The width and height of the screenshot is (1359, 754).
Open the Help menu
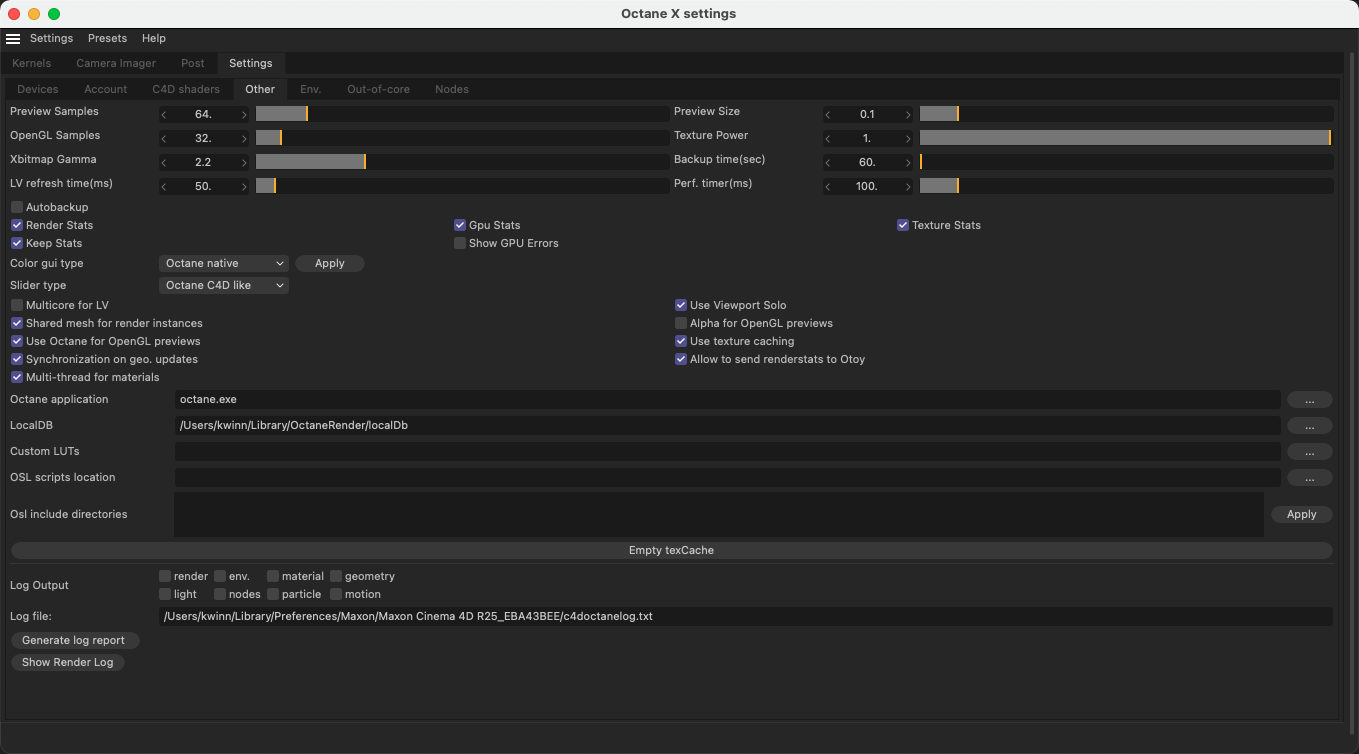coord(154,39)
